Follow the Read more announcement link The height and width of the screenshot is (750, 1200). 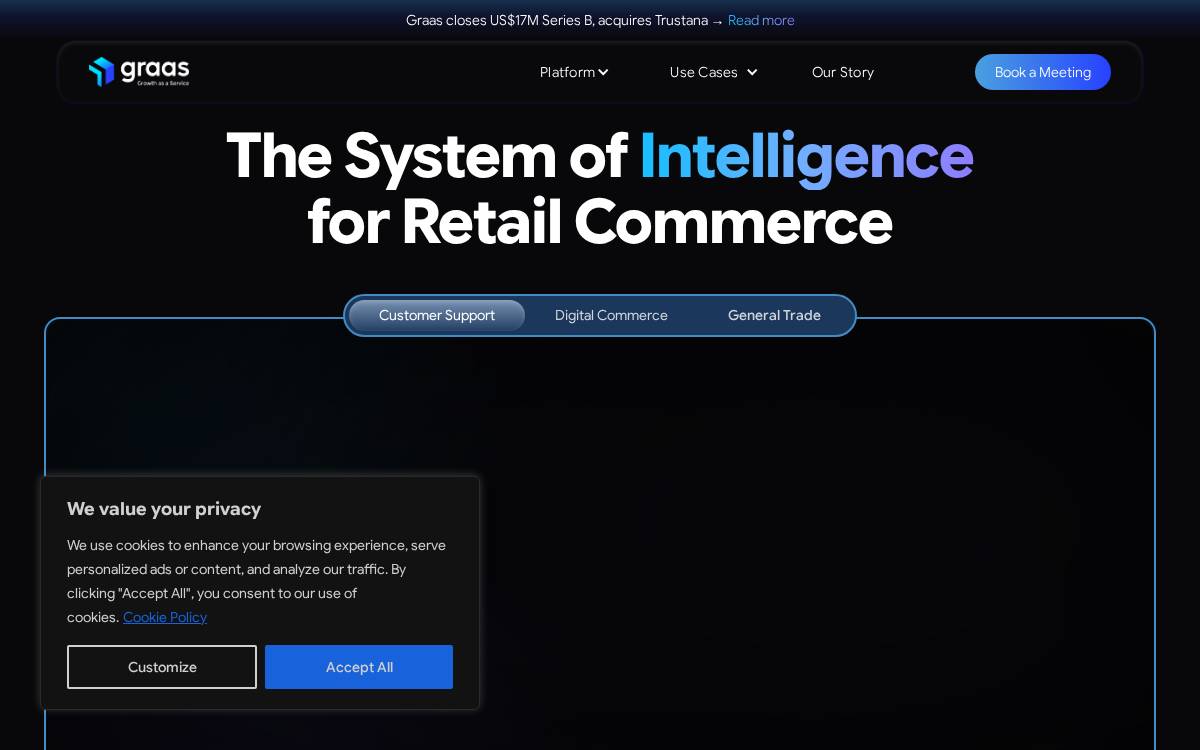[761, 20]
